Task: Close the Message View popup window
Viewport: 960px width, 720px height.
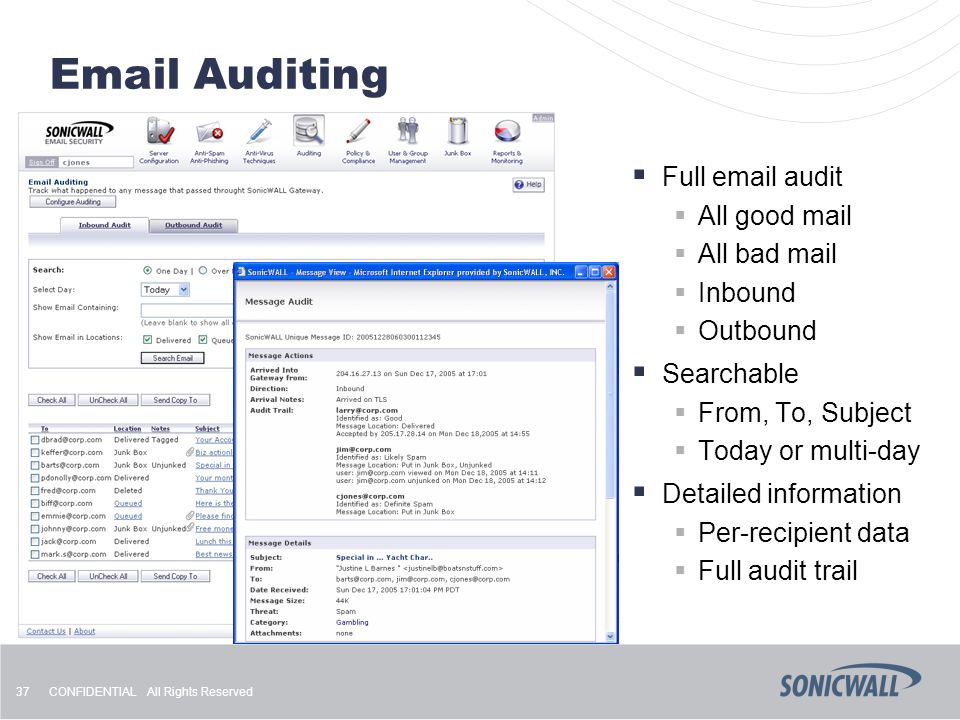Action: (x=609, y=272)
